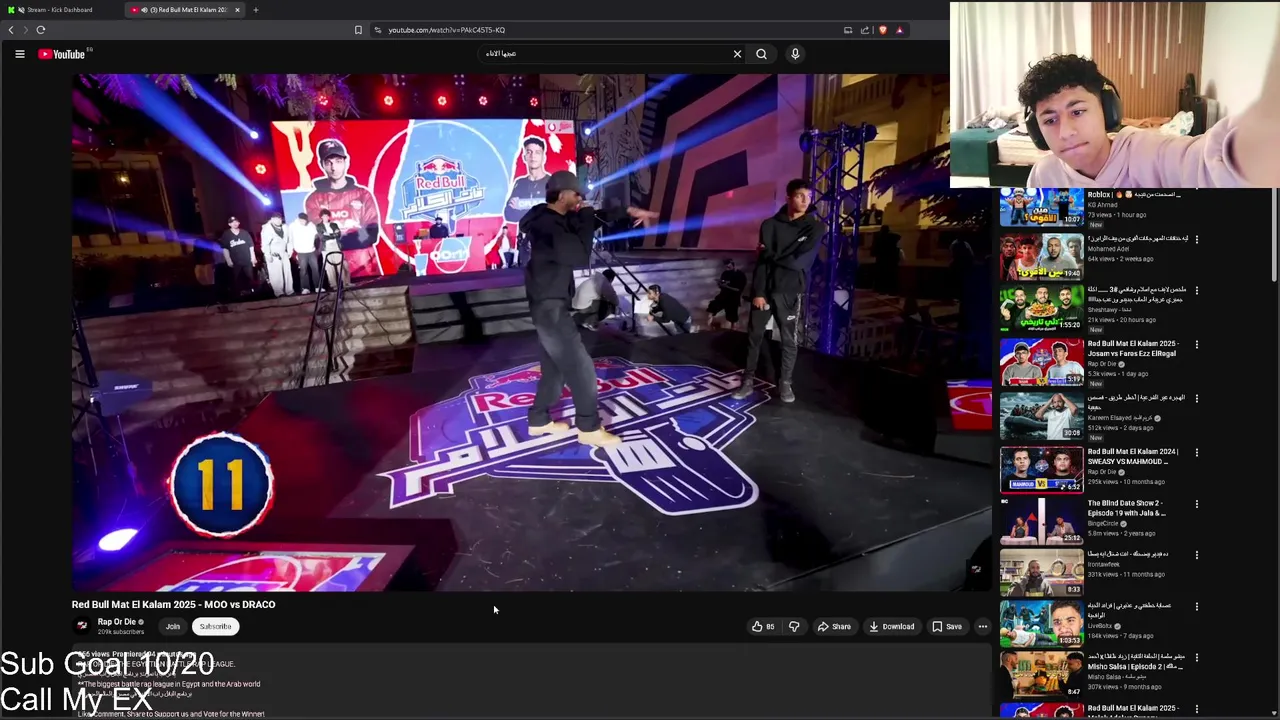Open the LiveBoltx 1:03:53 video thumbnail

[x=1041, y=623]
